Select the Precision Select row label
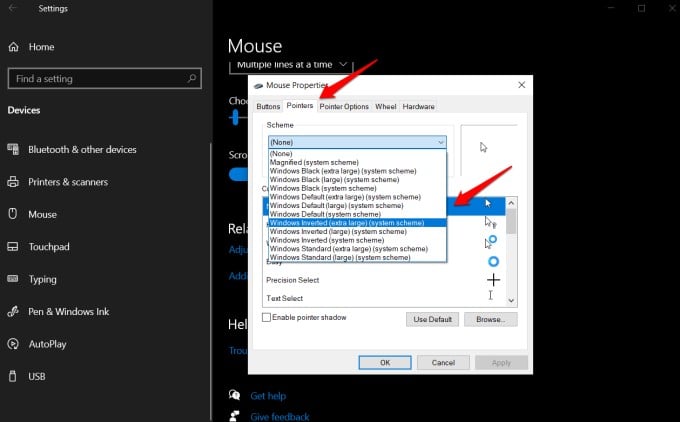This screenshot has width=680, height=422. (293, 280)
